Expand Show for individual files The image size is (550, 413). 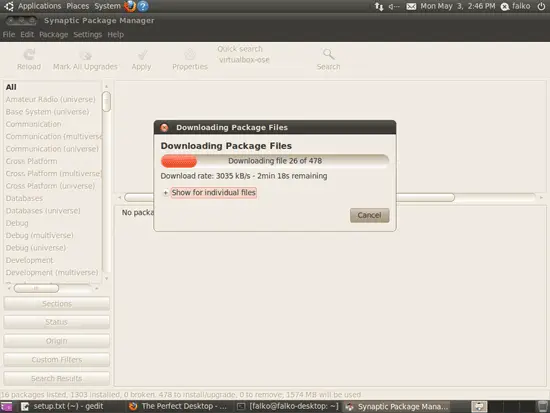point(214,193)
